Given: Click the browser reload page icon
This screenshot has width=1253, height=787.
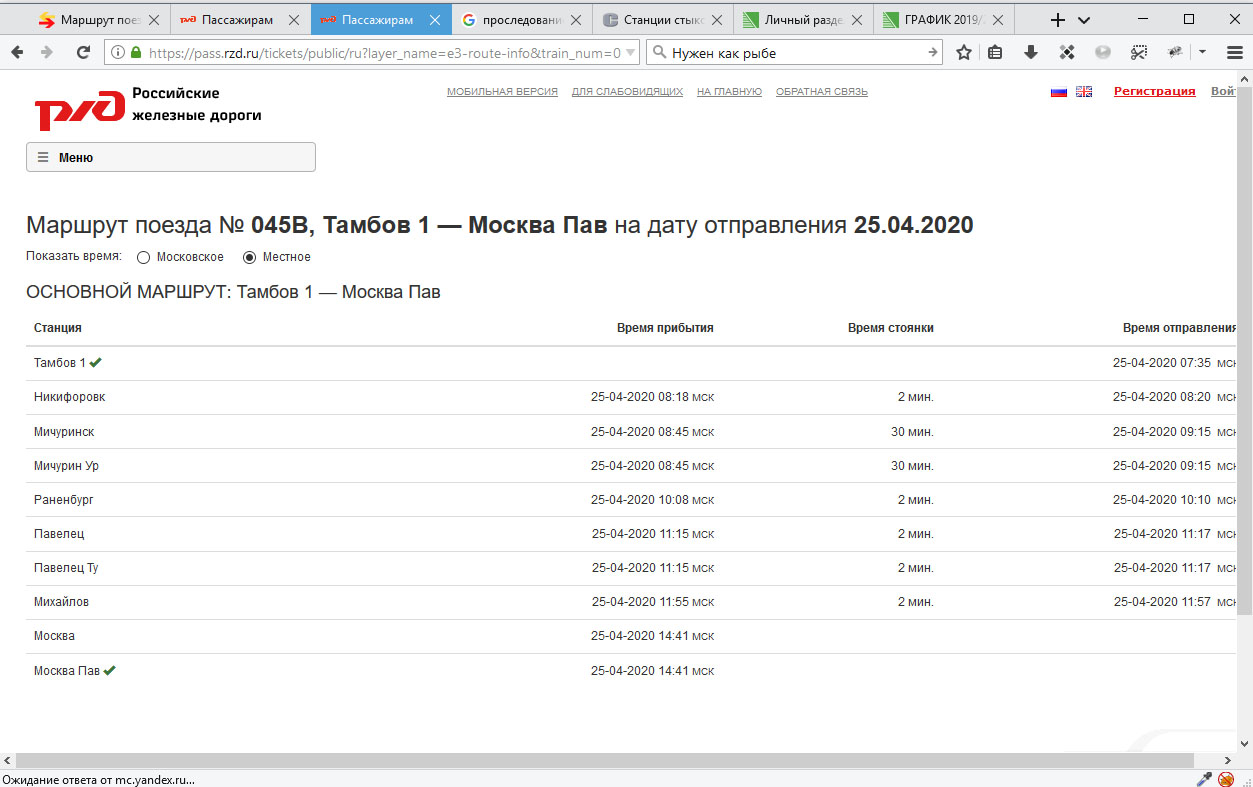Looking at the screenshot, I should 83,53.
